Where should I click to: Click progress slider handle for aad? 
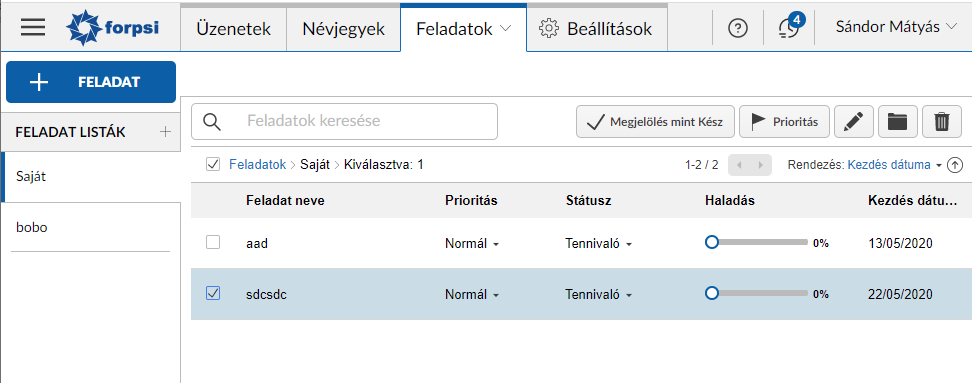coord(712,242)
